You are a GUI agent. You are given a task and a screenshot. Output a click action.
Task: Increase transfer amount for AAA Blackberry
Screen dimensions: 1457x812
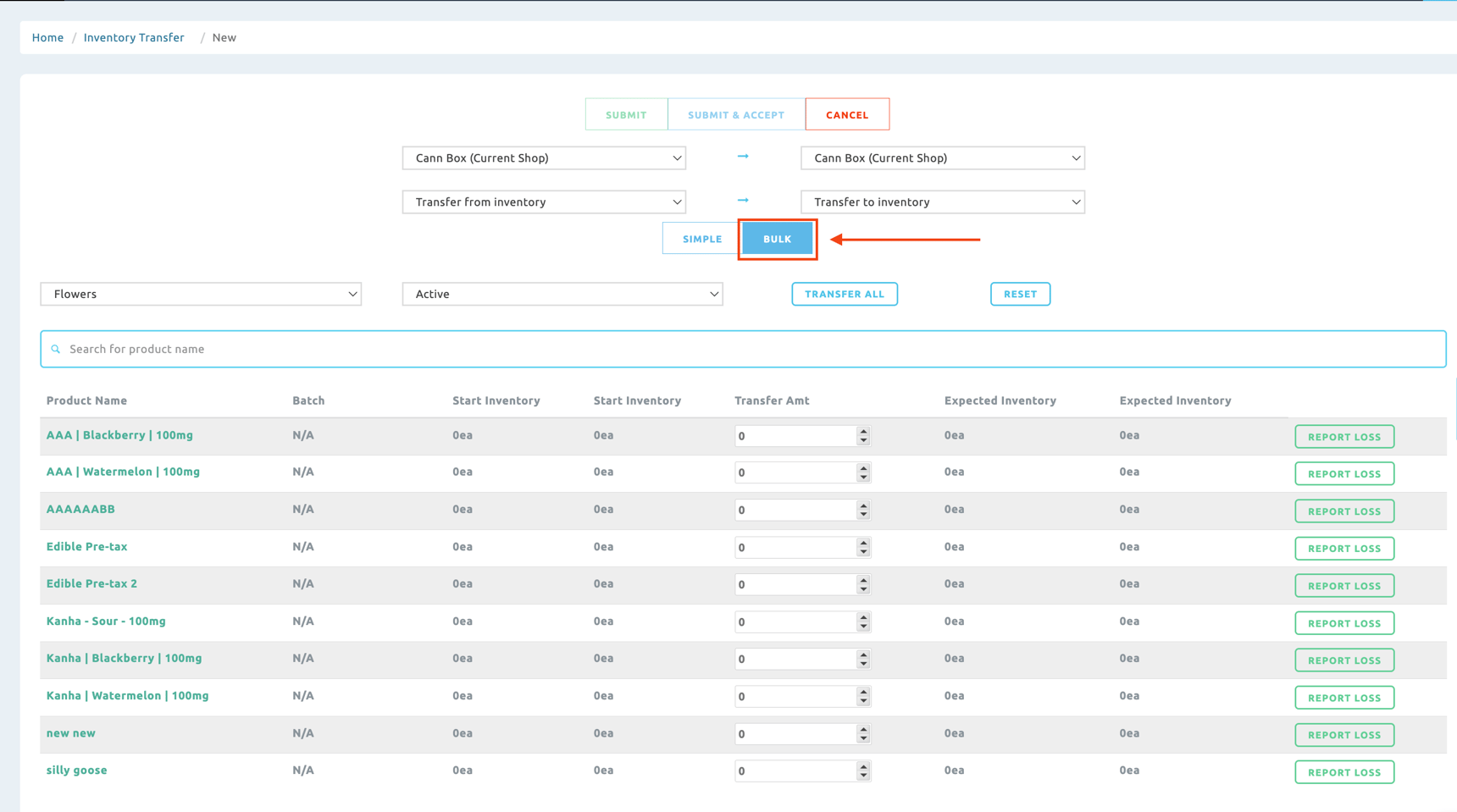pyautogui.click(x=863, y=431)
